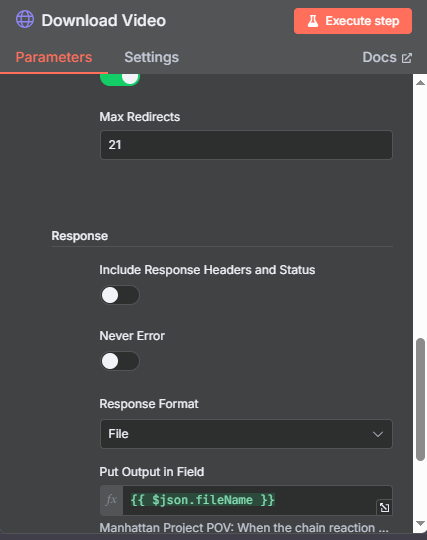
Task: Toggle the green enabled switch above Max Redirects
Action: tap(120, 79)
